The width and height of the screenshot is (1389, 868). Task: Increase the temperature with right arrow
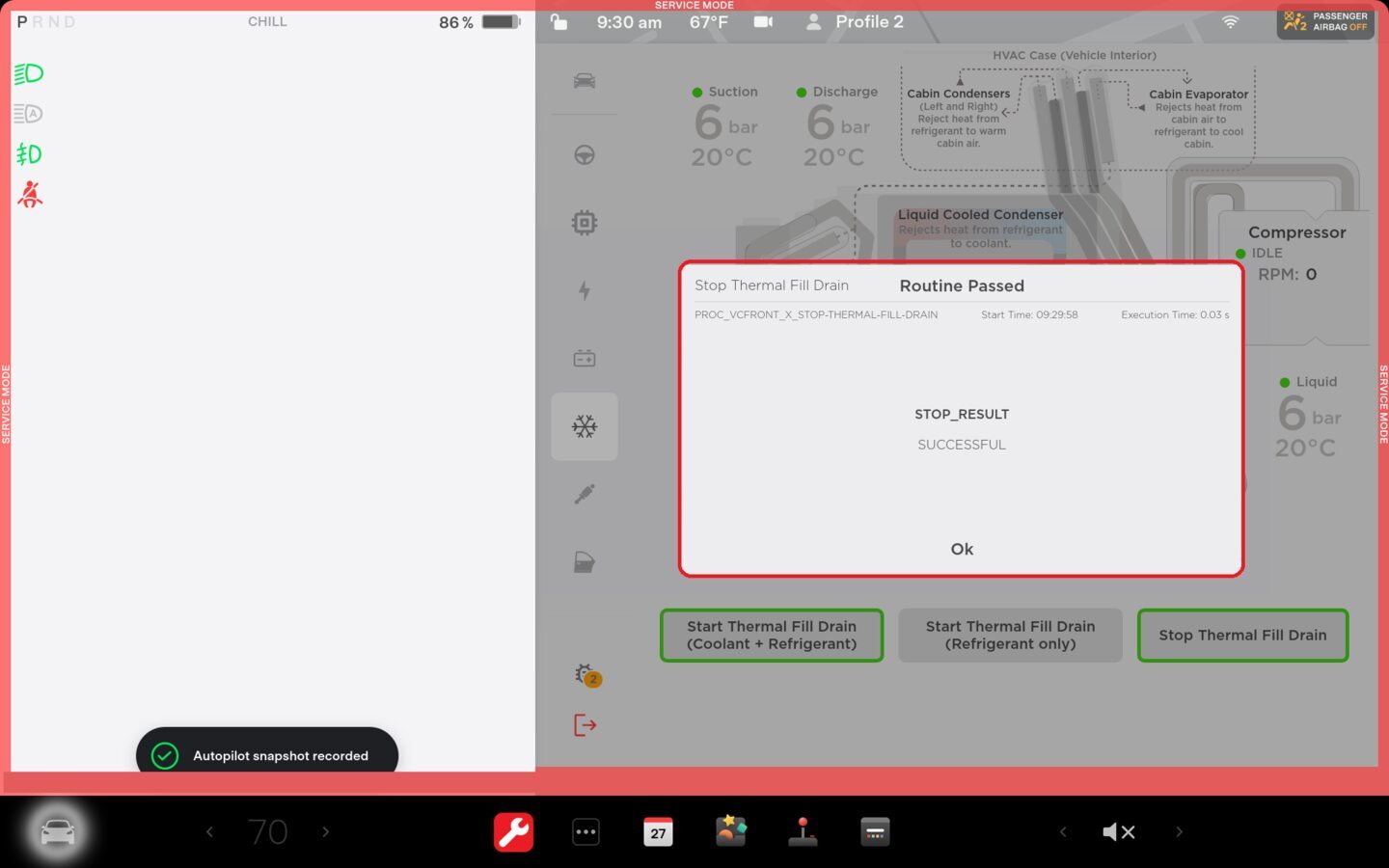326,831
